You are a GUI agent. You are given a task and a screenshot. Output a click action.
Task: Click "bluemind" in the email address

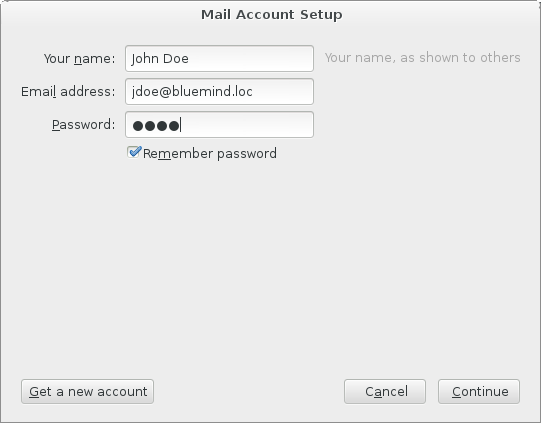click(x=201, y=91)
